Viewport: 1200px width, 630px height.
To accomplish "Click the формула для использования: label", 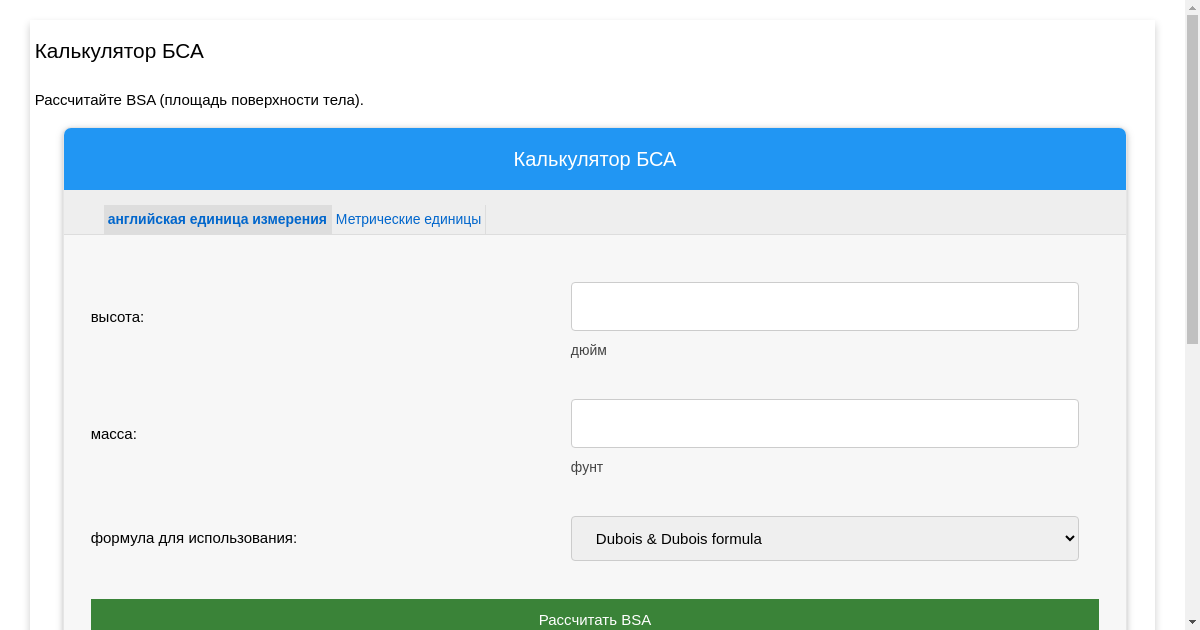I will (x=193, y=538).
